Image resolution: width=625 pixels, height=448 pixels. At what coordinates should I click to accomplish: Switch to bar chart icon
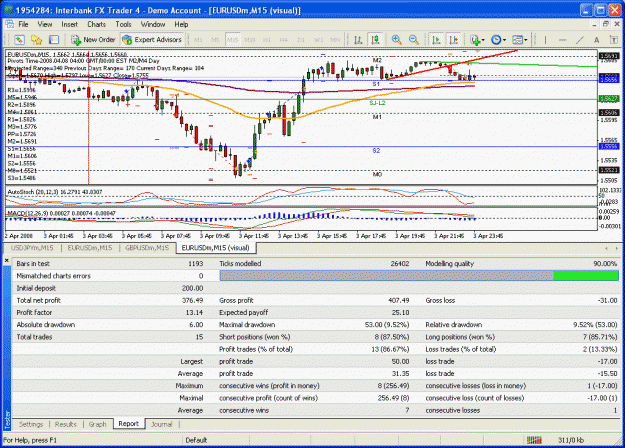(x=358, y=39)
